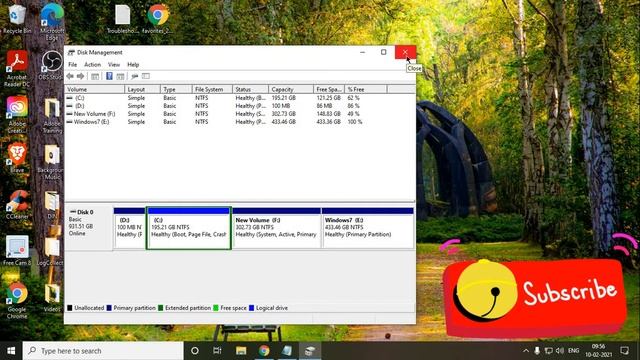Show hidden tray icons chevron
The image size is (640, 360).
526,351
